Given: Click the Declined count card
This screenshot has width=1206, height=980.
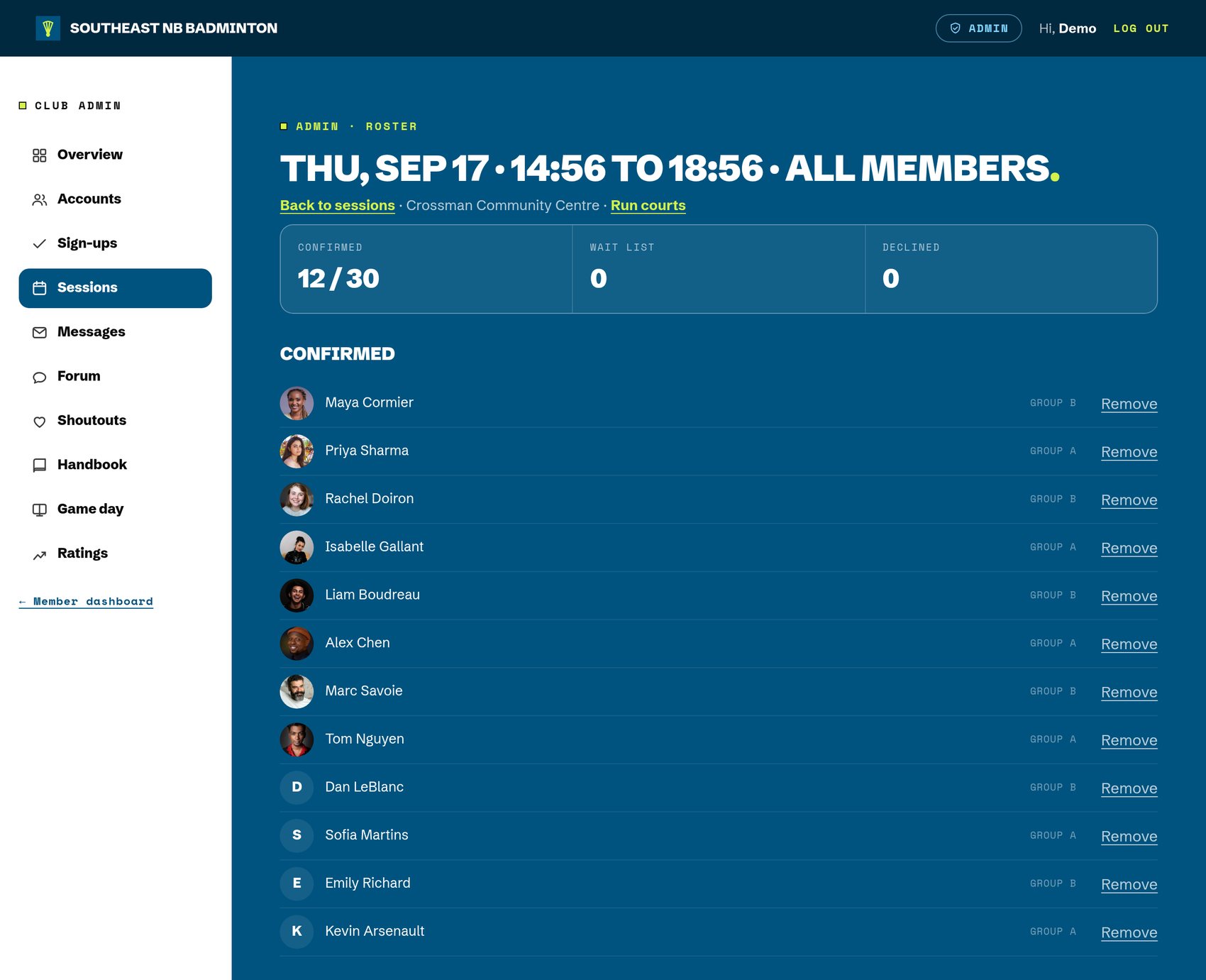Looking at the screenshot, I should [x=1011, y=269].
